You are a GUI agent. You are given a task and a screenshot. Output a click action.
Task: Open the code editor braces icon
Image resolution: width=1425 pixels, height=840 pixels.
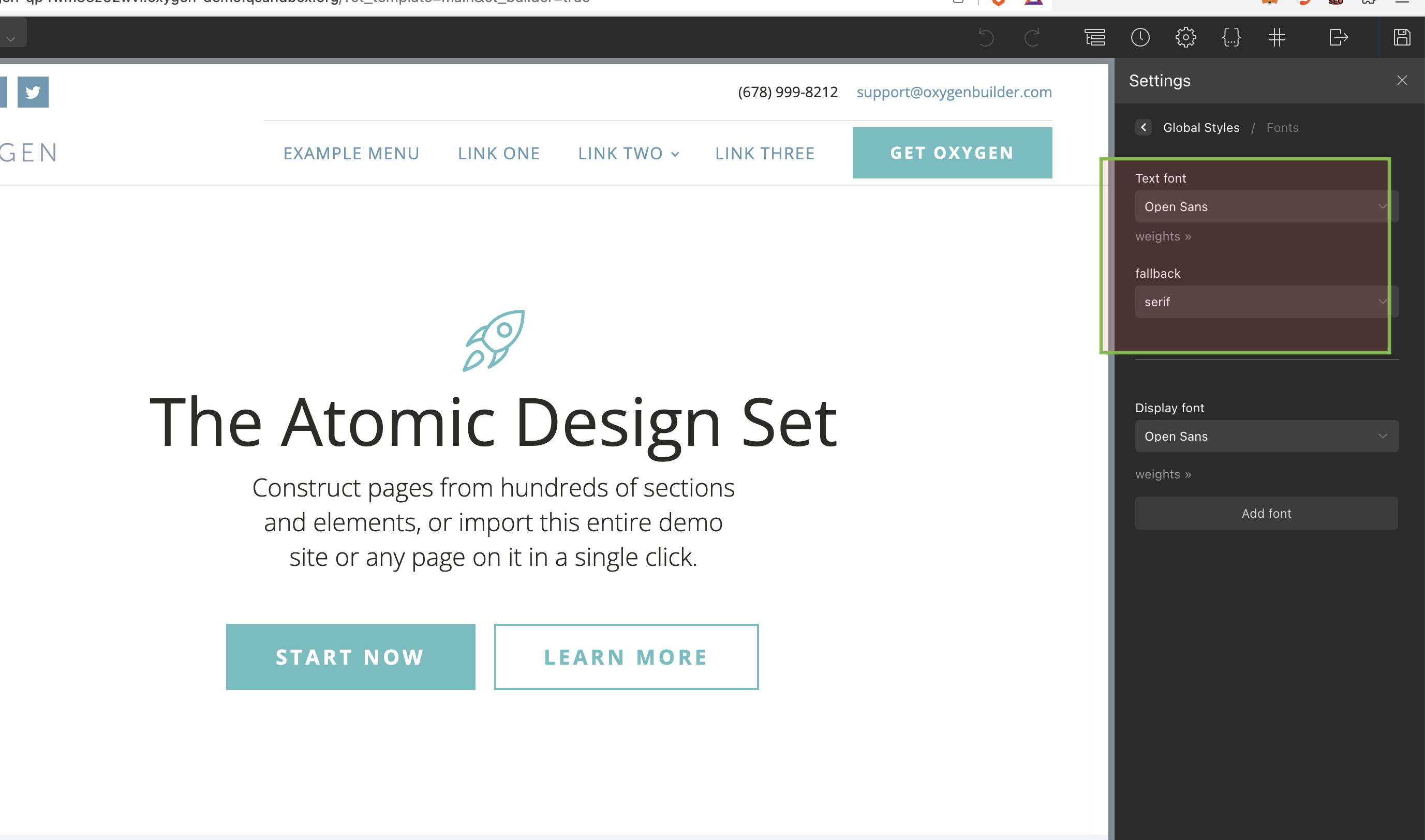[x=1231, y=37]
